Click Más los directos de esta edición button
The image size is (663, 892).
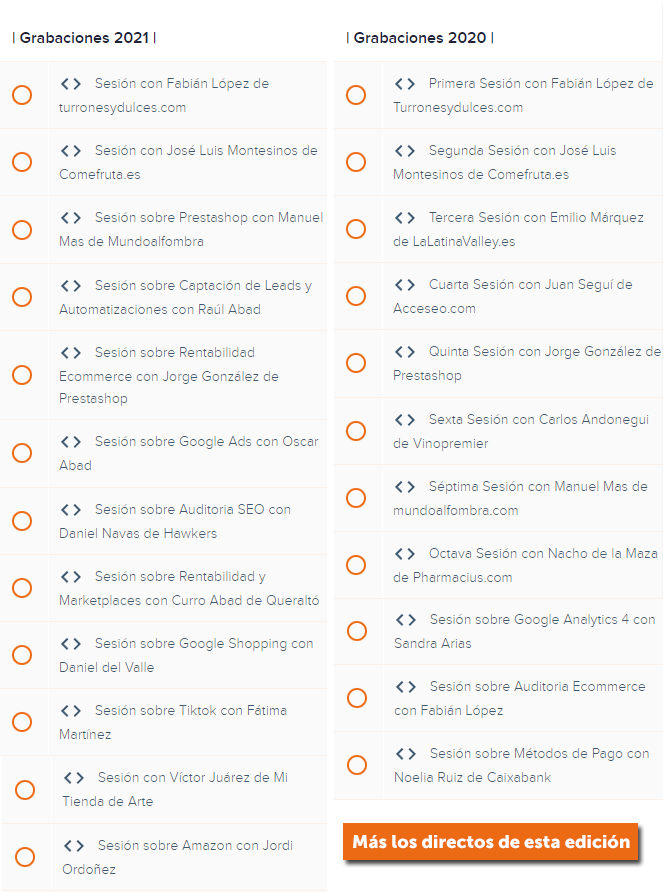[491, 842]
